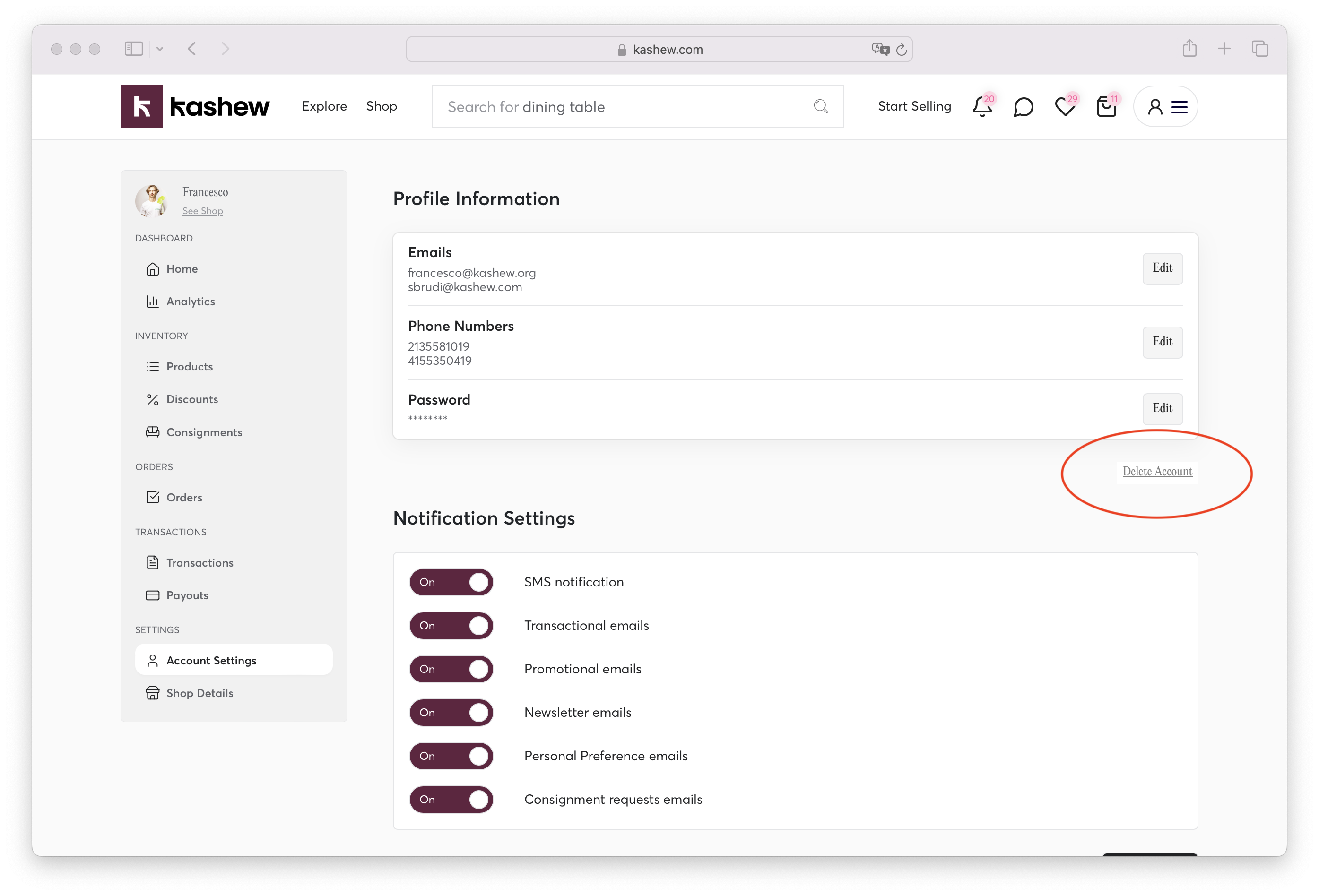This screenshot has height=896, width=1319.
Task: Click the Delete Account link
Action: [x=1157, y=472]
